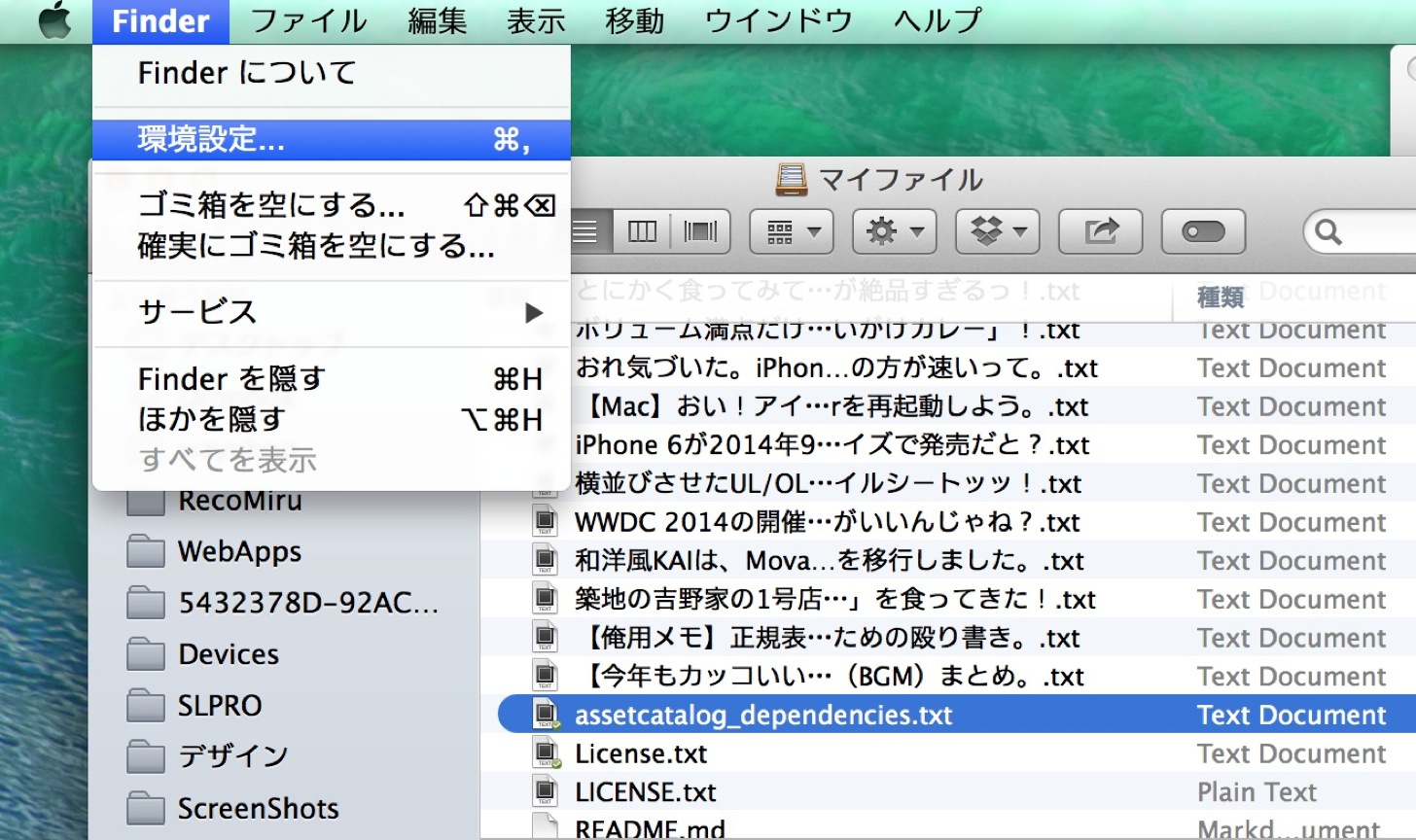
Task: Click the 築地の吉野家 file's text icon
Action: tap(545, 600)
